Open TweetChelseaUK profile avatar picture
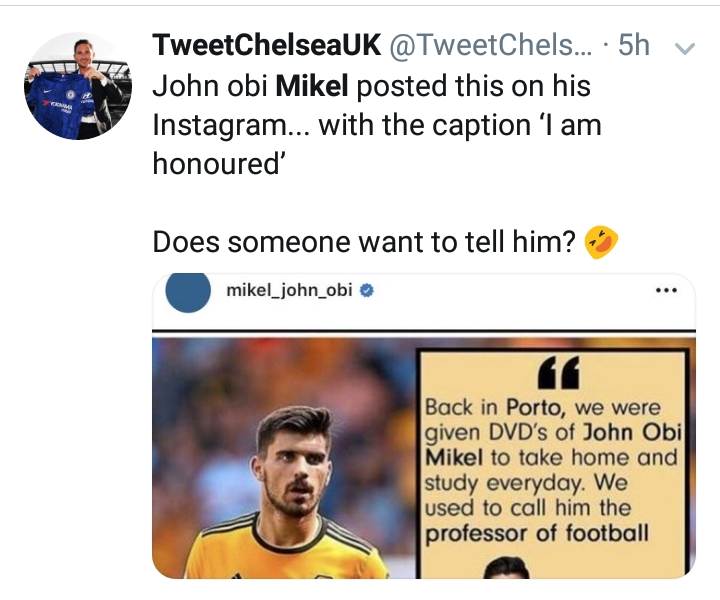Screen dimensions: 720x600 pyautogui.click(x=78, y=85)
